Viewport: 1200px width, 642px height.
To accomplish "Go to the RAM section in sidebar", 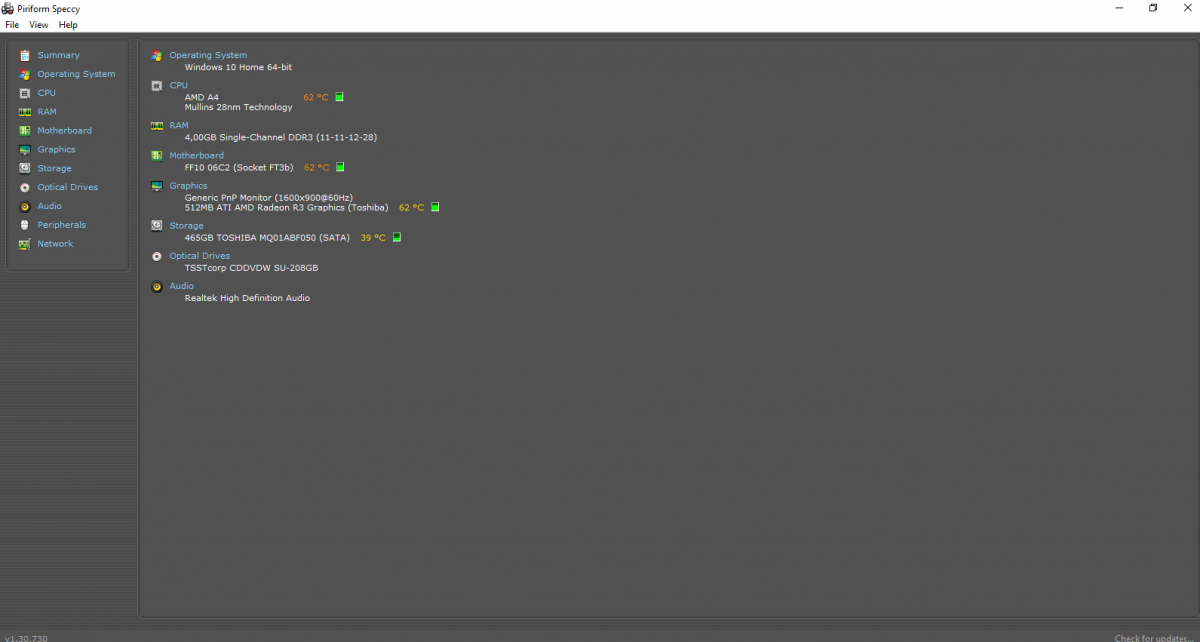I will pos(47,112).
